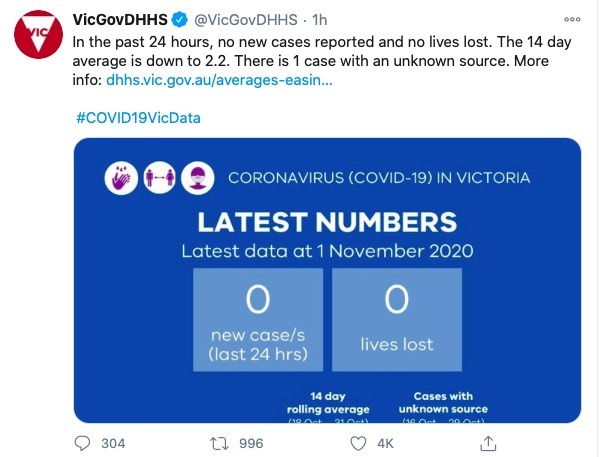
Task: Click the hand washing icon in the image
Action: pos(121,178)
